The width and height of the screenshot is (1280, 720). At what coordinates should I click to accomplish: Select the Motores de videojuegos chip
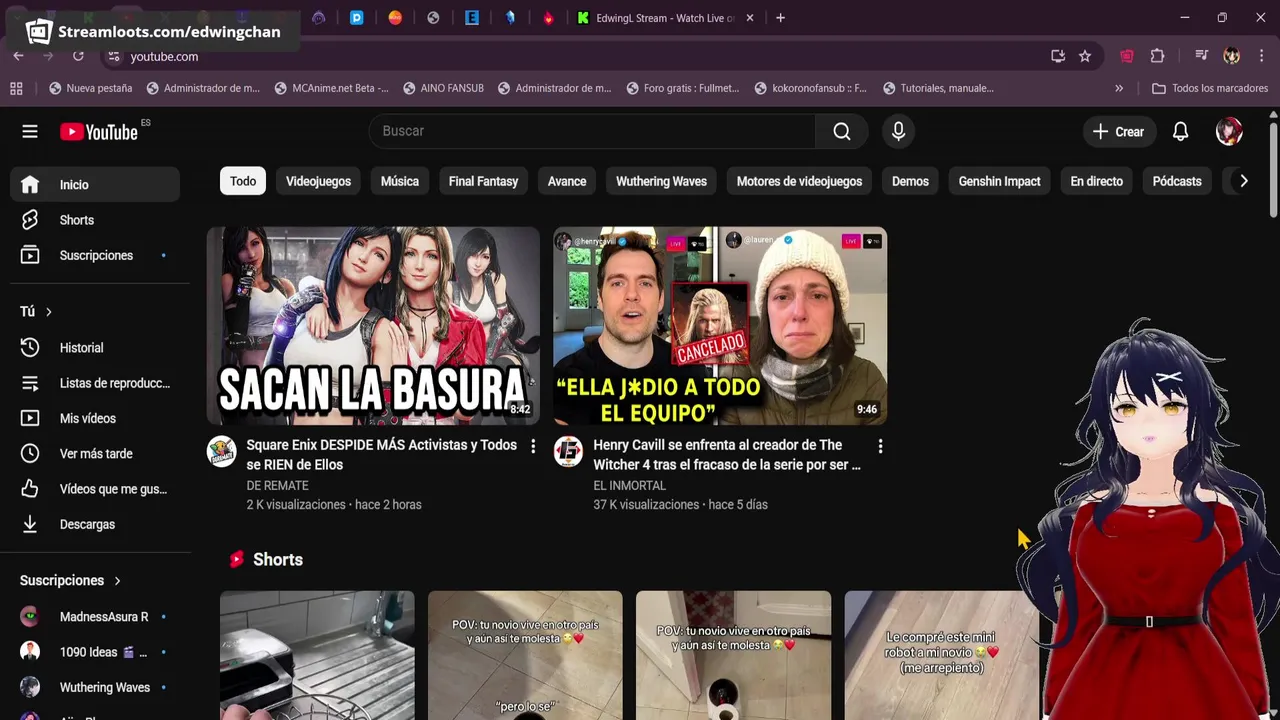pyautogui.click(x=799, y=181)
